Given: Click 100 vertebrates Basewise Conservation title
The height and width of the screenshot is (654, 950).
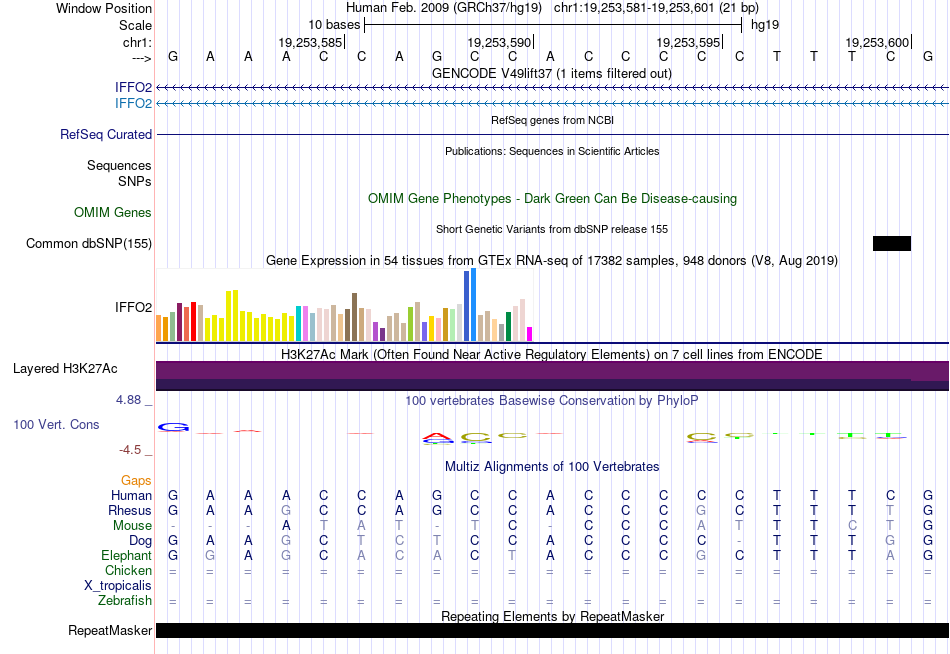Looking at the screenshot, I should [x=552, y=401].
